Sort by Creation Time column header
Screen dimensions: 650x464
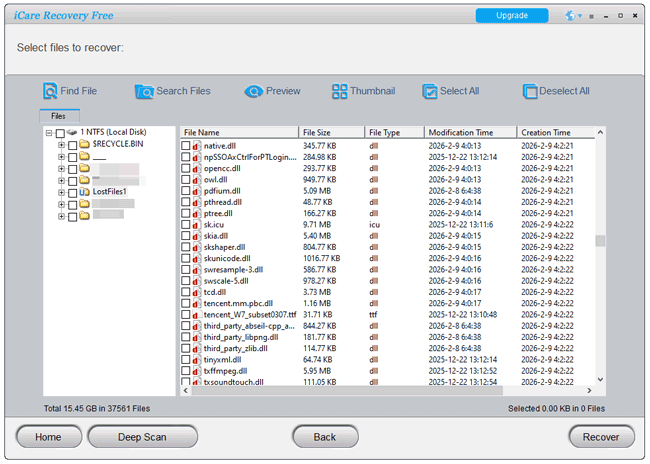click(556, 132)
